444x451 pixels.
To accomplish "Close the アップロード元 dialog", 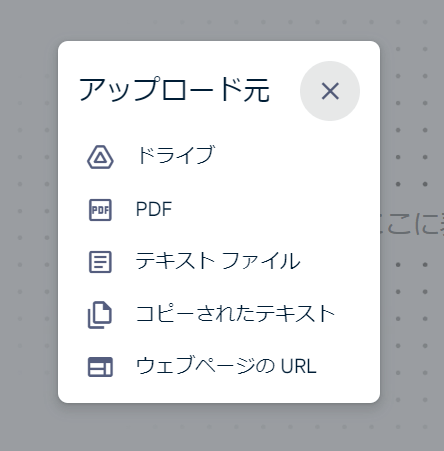I will click(x=330, y=91).
